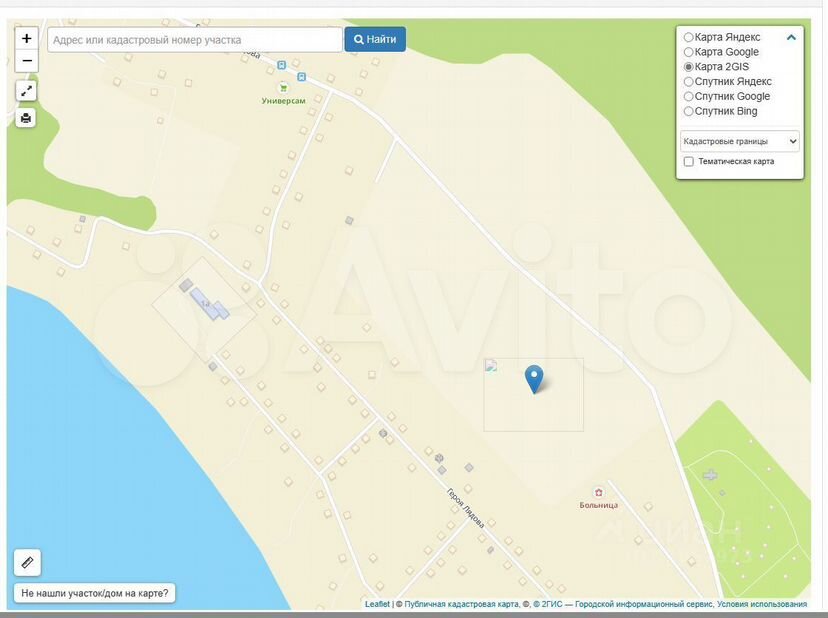
Task: Click the Универсам shop icon
Action: click(283, 88)
